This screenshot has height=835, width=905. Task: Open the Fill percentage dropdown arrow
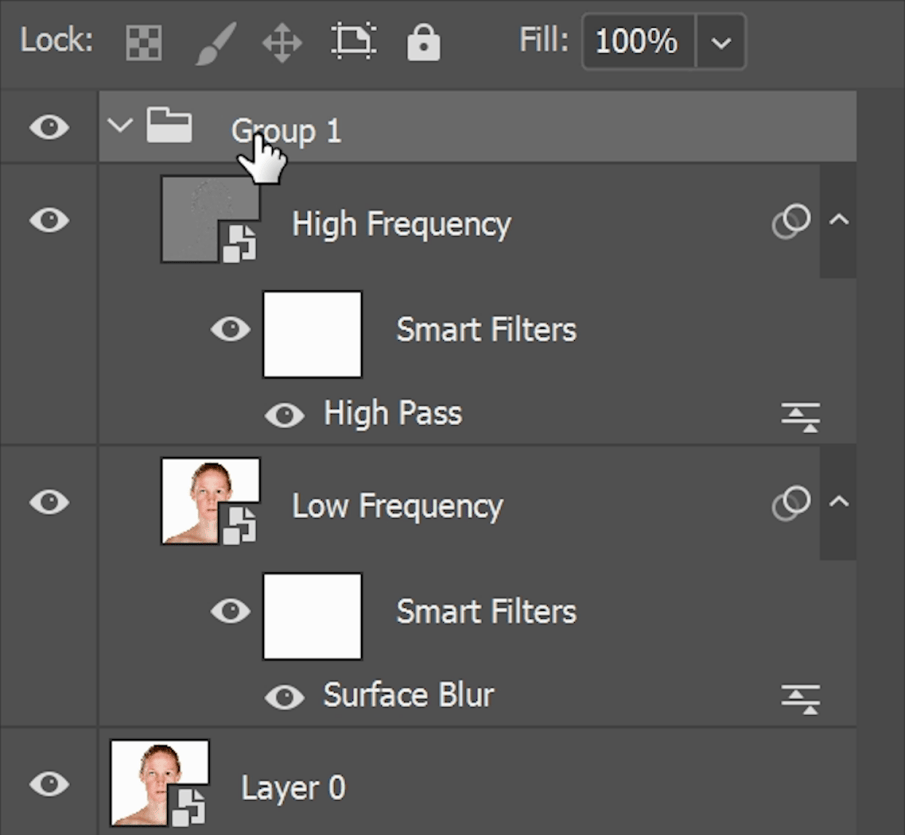[720, 42]
